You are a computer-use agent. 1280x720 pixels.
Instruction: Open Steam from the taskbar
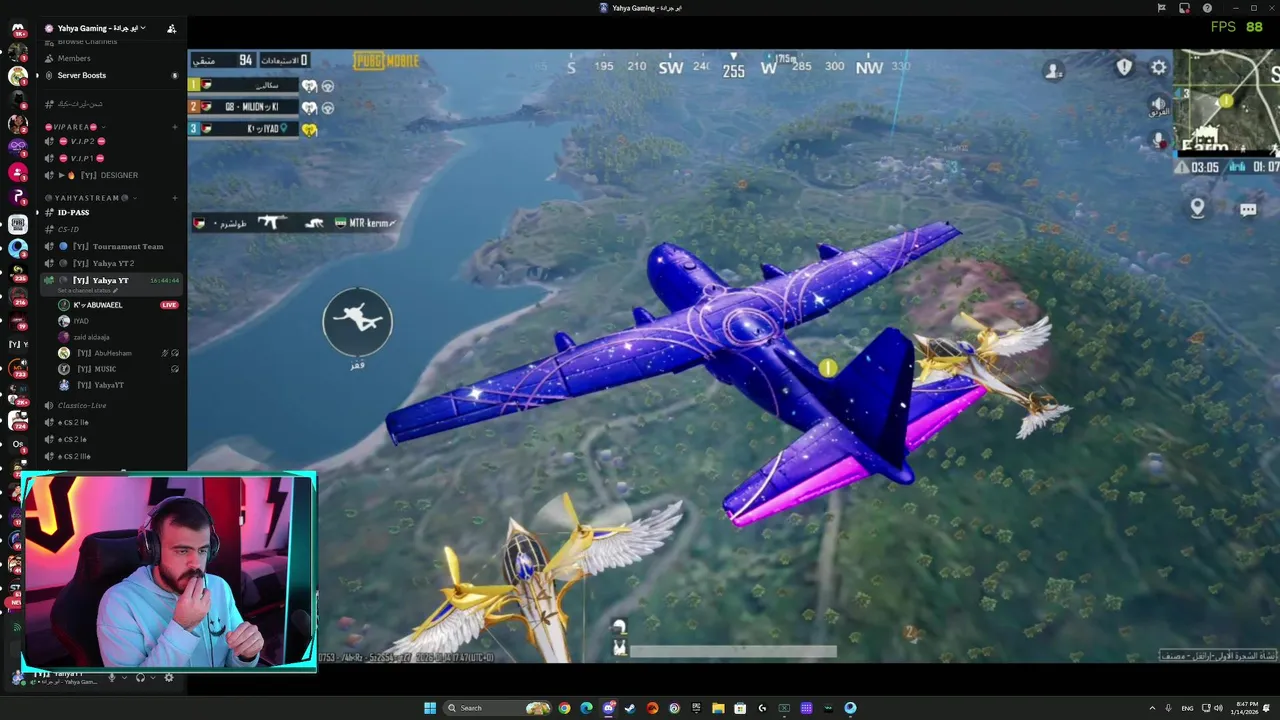pos(631,708)
